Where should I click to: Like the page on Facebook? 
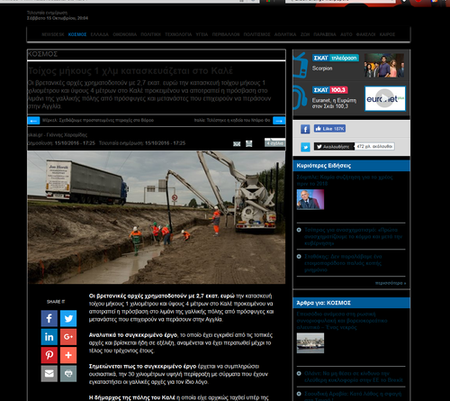pyautogui.click(x=330, y=128)
